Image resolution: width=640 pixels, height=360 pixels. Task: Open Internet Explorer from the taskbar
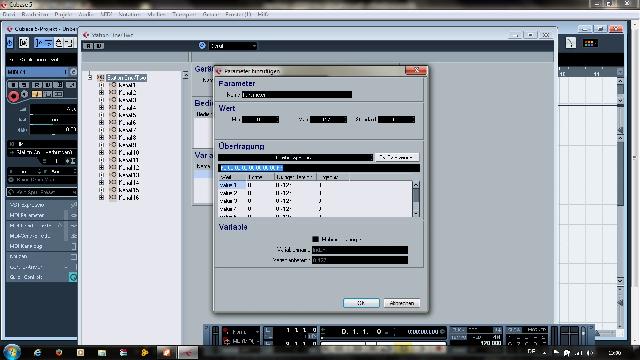(x=38, y=352)
